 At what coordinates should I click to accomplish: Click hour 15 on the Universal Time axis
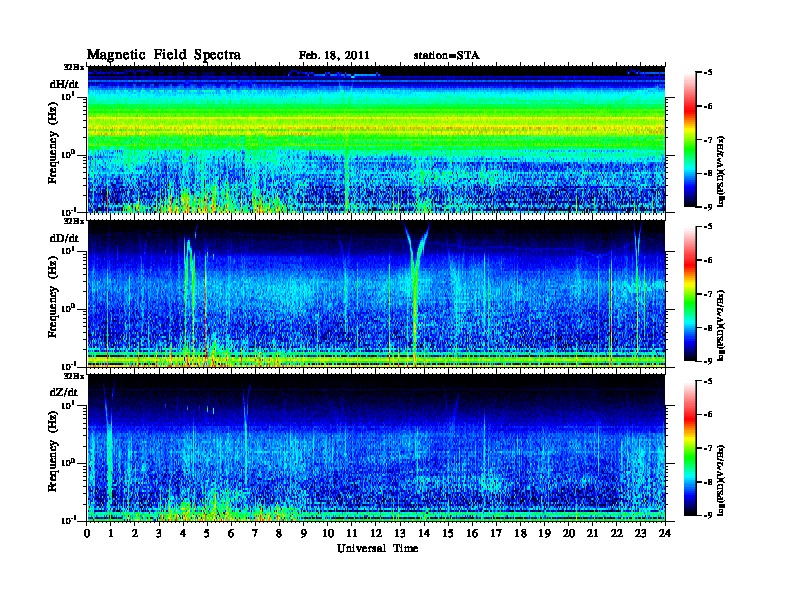tap(448, 534)
